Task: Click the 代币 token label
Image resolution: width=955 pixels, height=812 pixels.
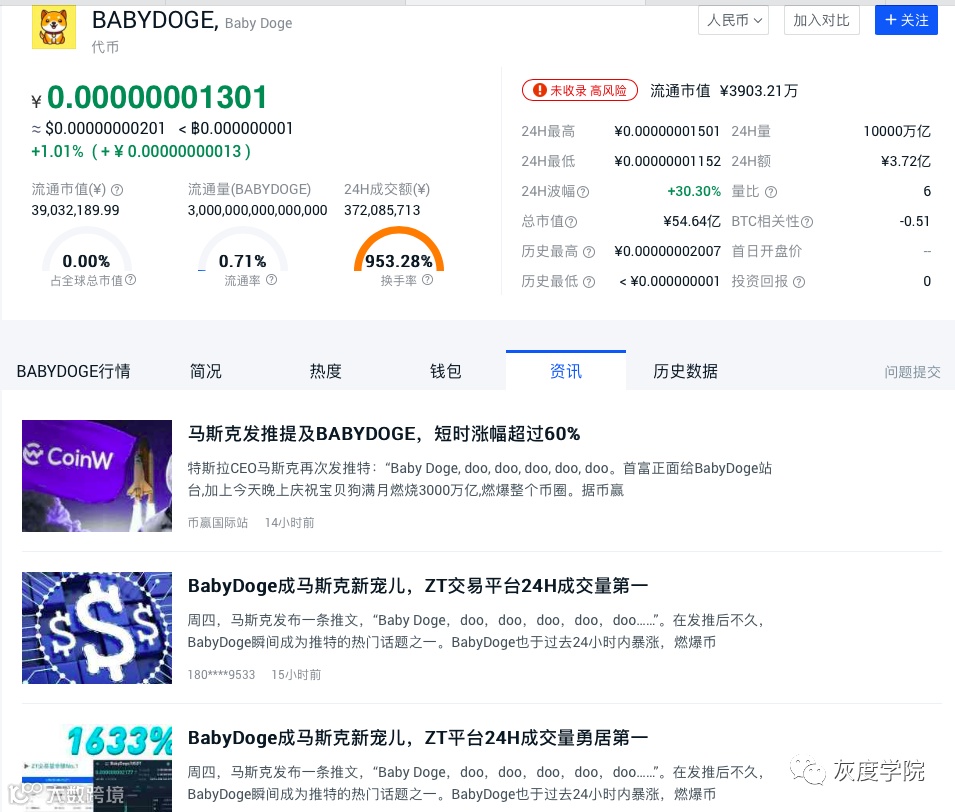Action: click(x=105, y=47)
